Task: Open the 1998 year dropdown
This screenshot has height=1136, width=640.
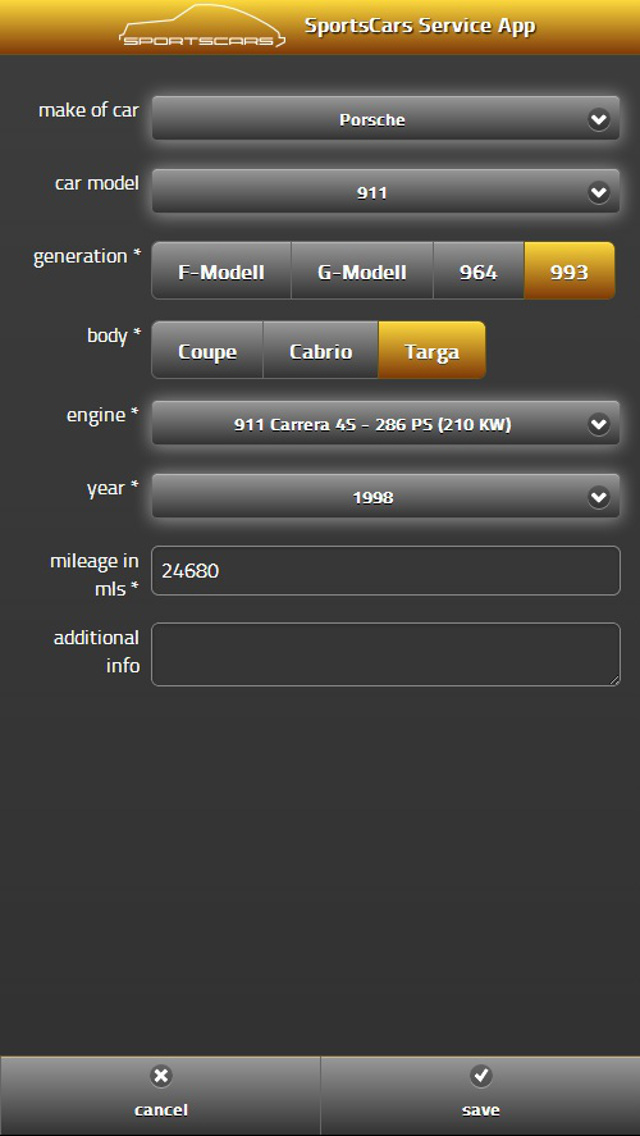Action: [x=386, y=497]
